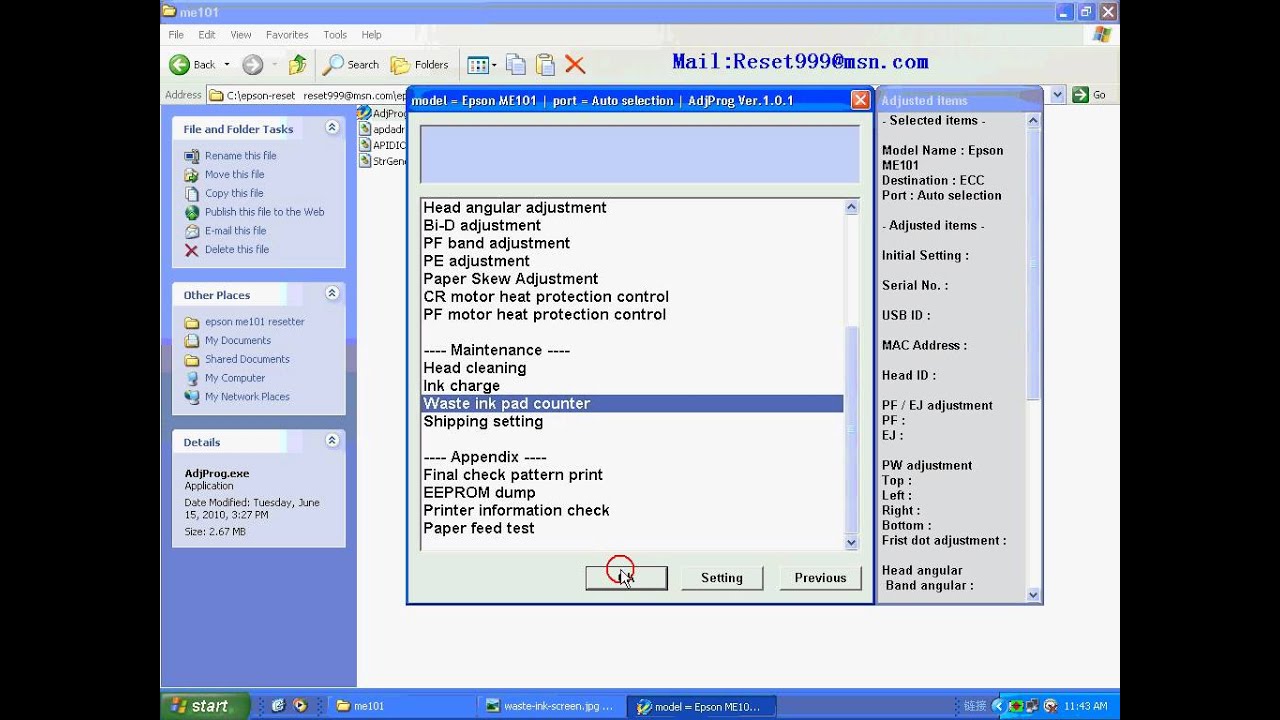Open Shared Documents from Other Places

point(247,360)
